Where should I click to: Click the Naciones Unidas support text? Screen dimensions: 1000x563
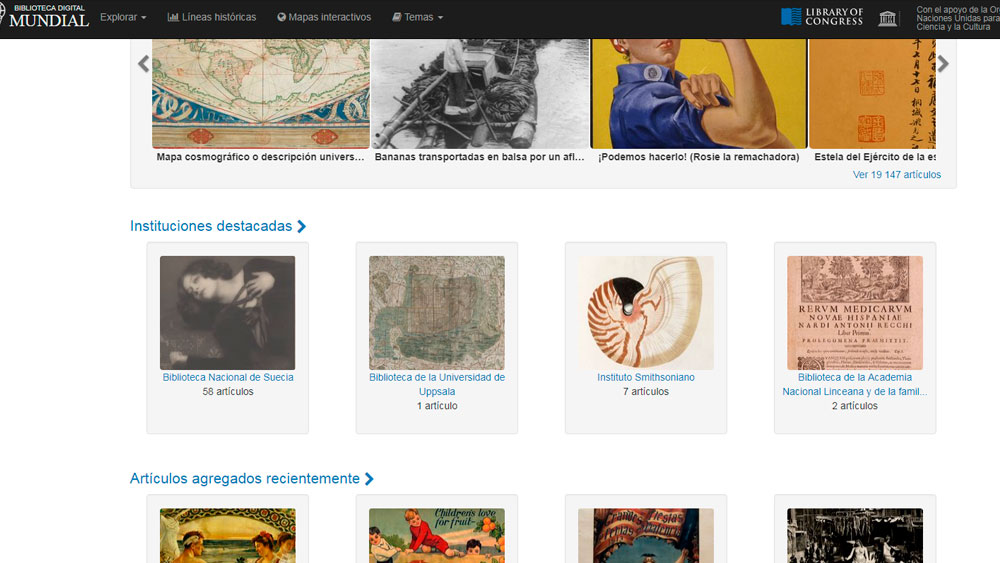957,18
